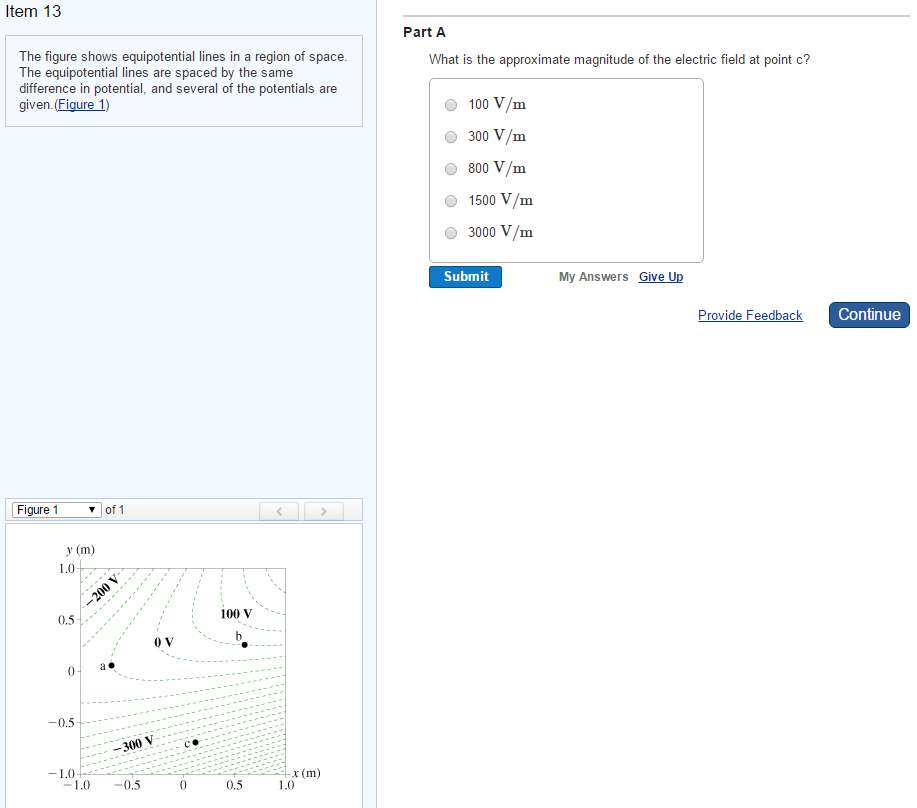Select the 300 V/m answer choice
This screenshot has height=808, width=917.
tap(451, 137)
